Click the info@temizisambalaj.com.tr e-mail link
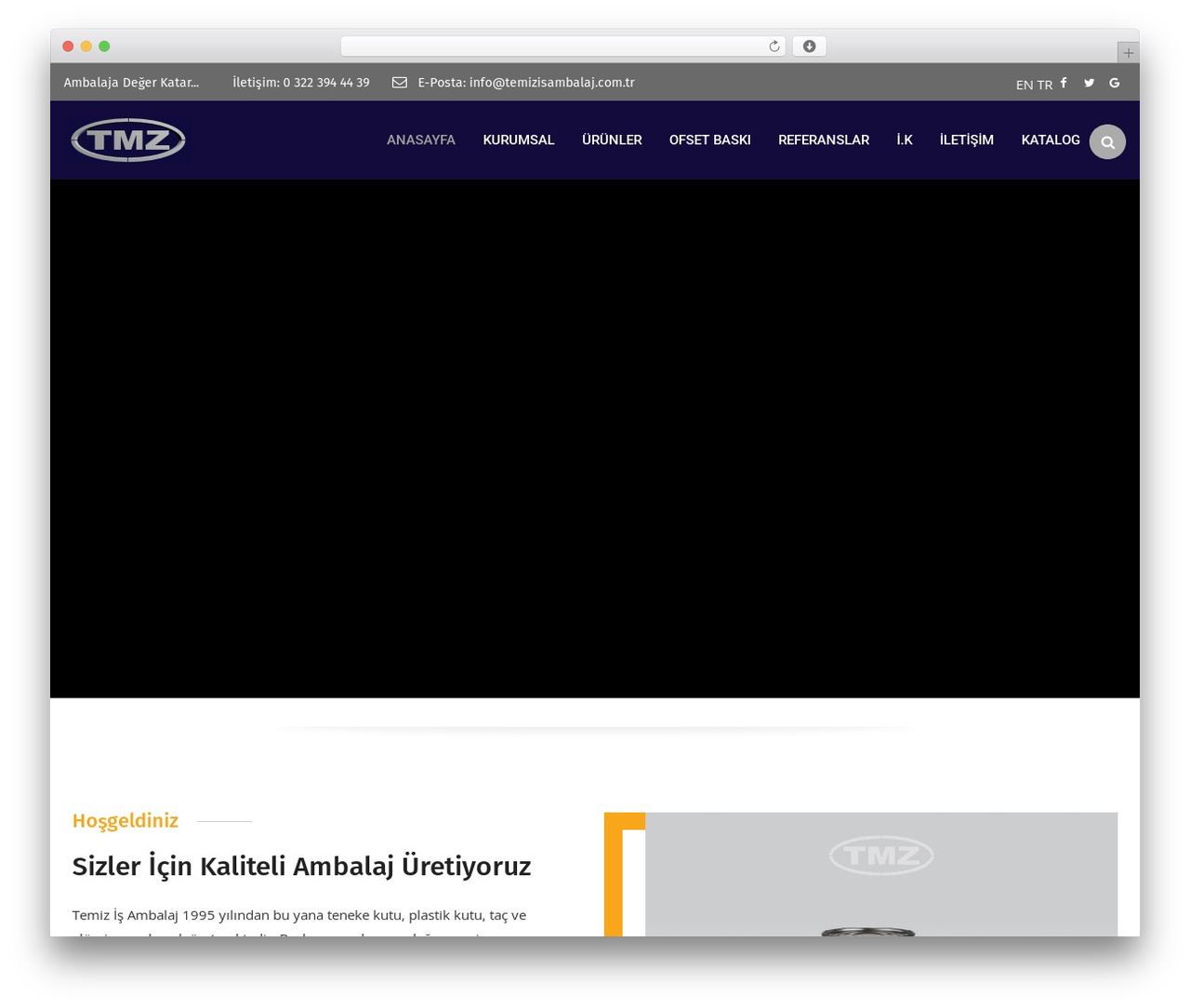 pyautogui.click(x=552, y=83)
